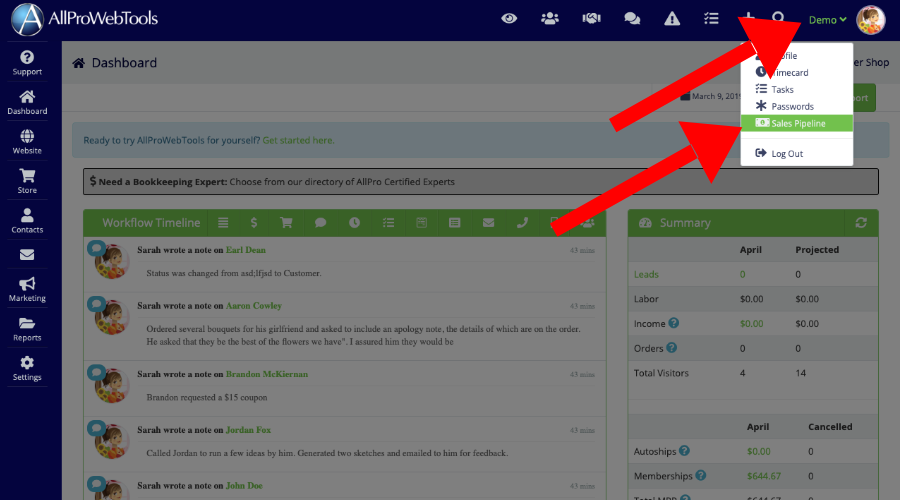Image resolution: width=900 pixels, height=500 pixels.
Task: Select Sales Pipeline from the Demo menu
Action: (796, 123)
